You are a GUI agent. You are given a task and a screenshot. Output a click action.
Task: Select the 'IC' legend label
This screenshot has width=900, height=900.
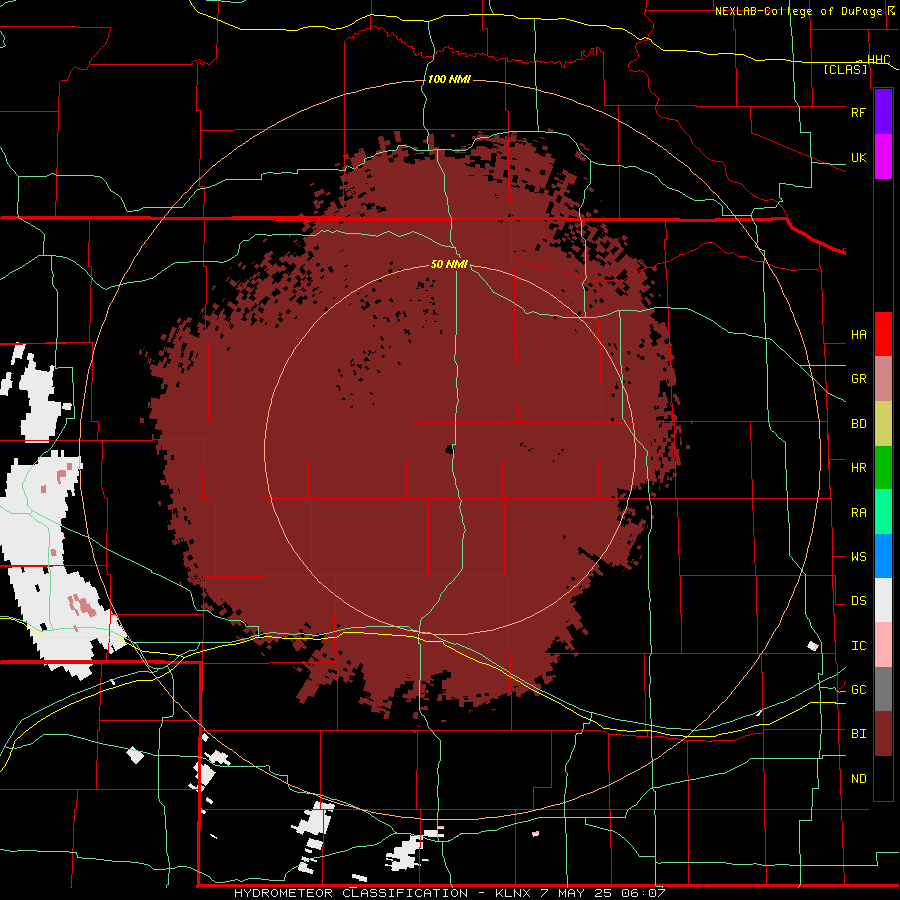click(x=858, y=645)
